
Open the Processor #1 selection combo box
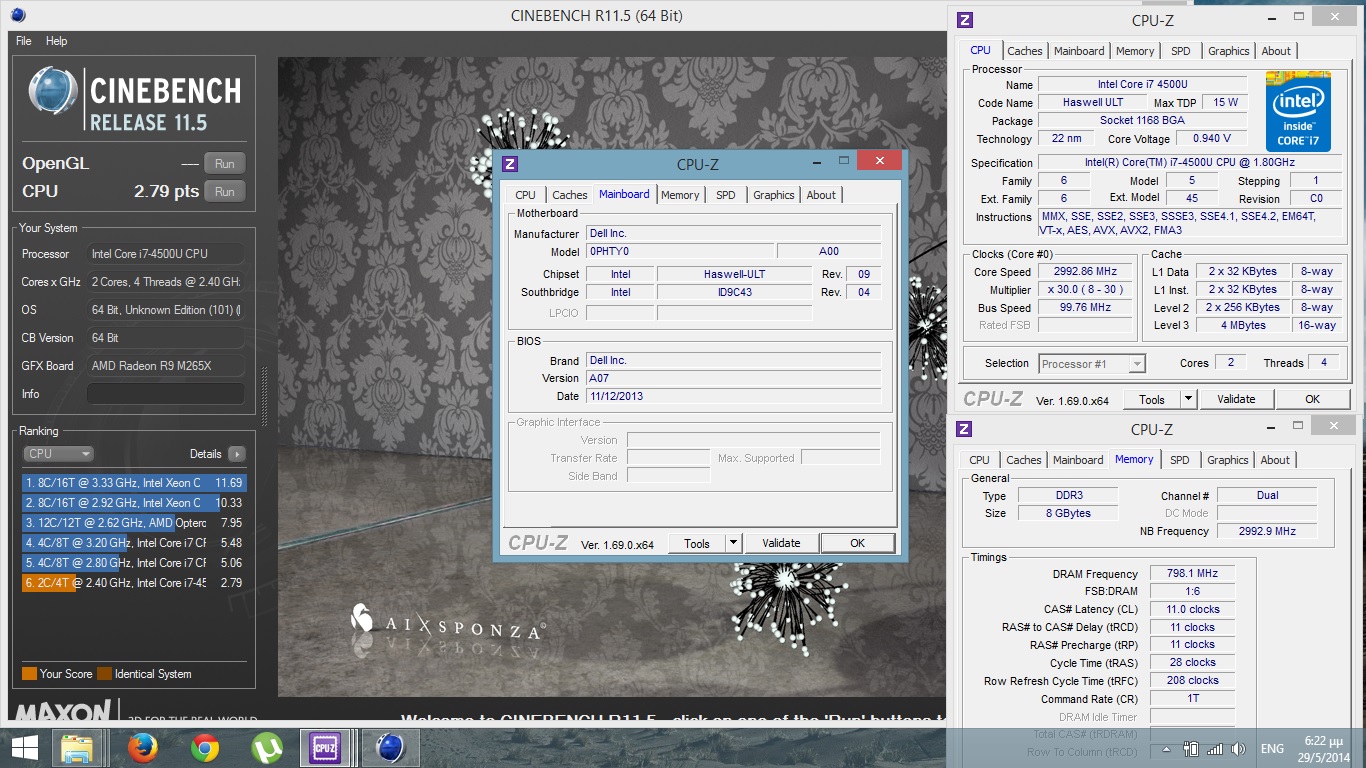pyautogui.click(x=1092, y=364)
